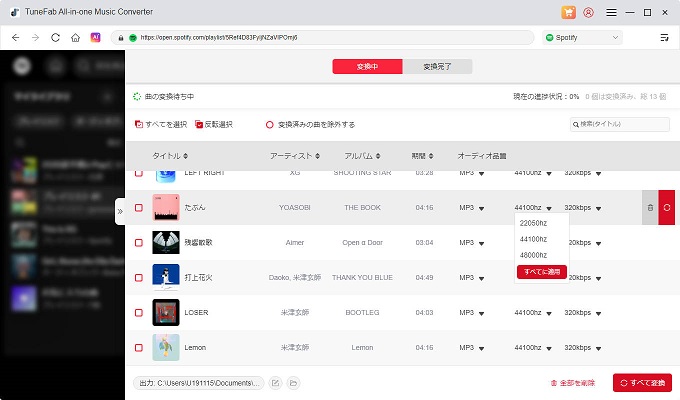
Task: Reload the page with refresh icon
Action: pyautogui.click(x=56, y=38)
